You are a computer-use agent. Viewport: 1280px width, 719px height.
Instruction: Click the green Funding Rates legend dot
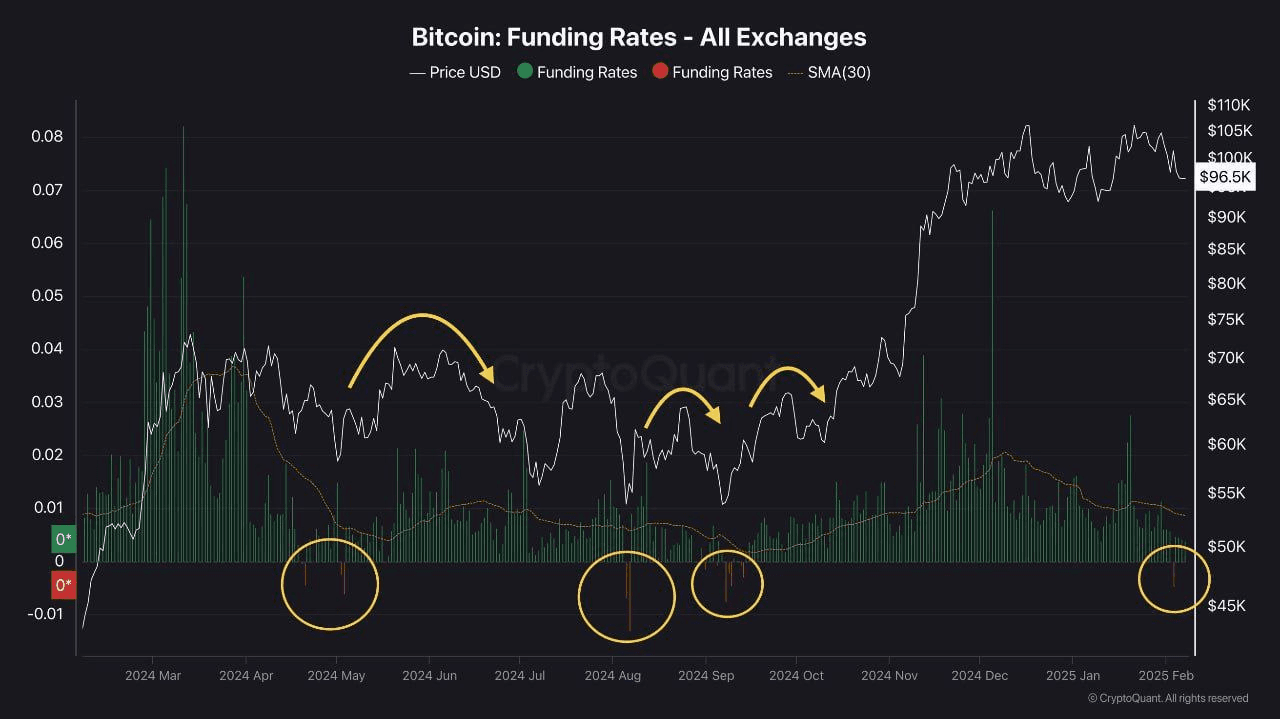point(525,72)
